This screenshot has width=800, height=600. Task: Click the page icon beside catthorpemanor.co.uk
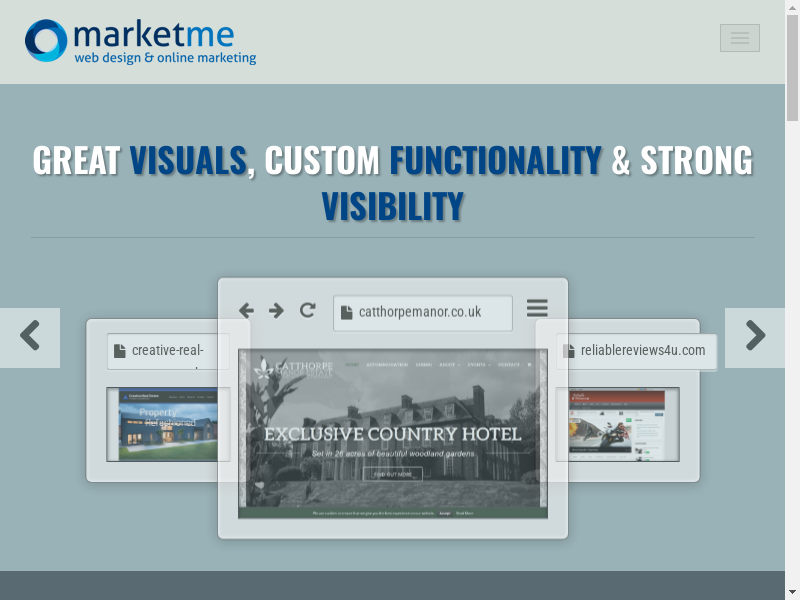pyautogui.click(x=346, y=312)
